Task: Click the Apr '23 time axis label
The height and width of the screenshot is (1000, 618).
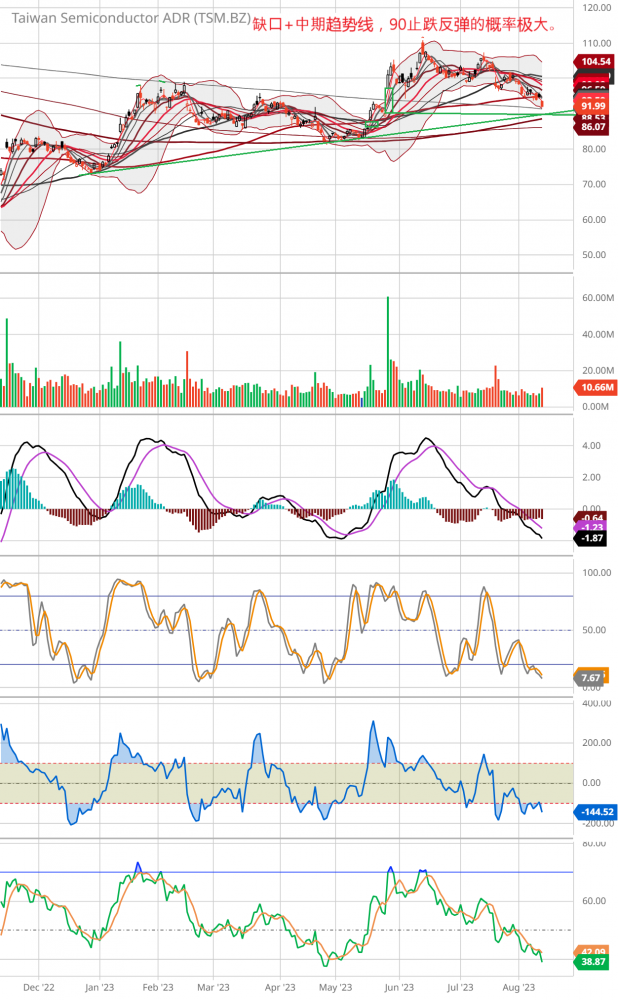Action: pyautogui.click(x=279, y=986)
